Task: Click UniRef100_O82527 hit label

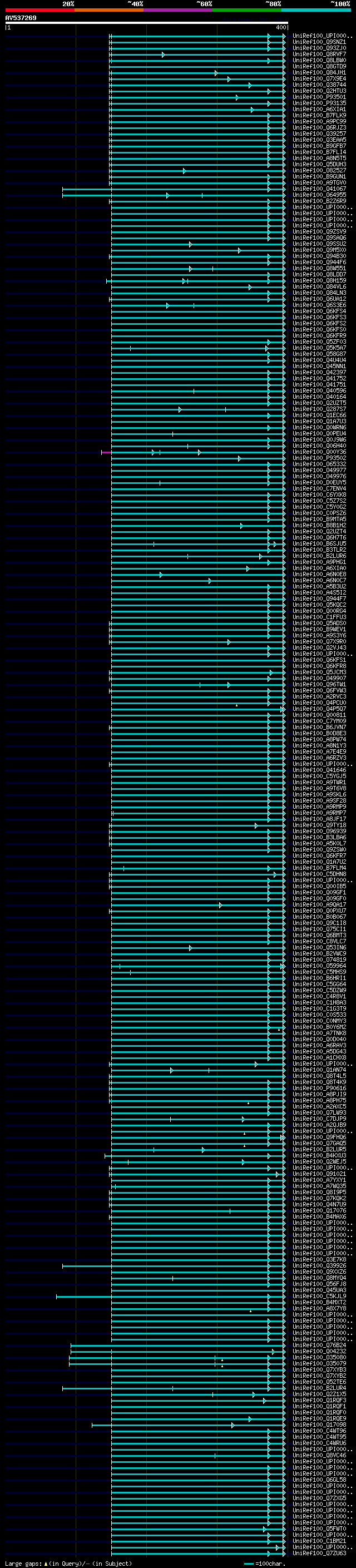Action: [319, 170]
